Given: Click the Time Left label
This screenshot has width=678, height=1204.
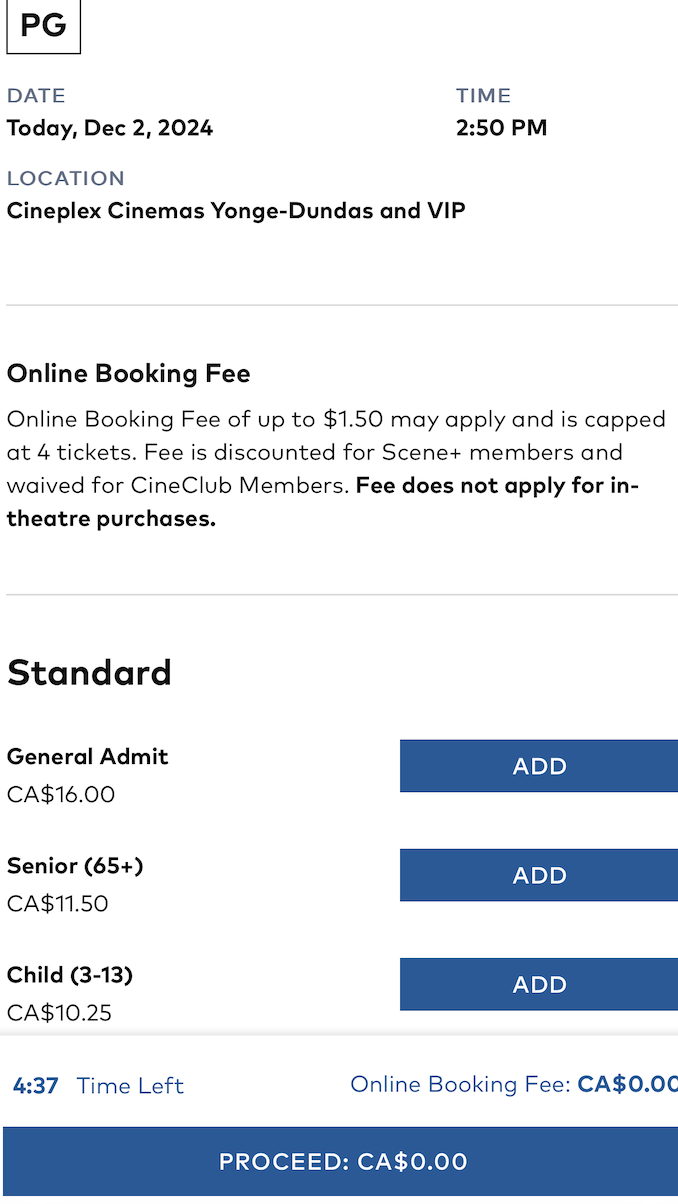Looking at the screenshot, I should pyautogui.click(x=130, y=1085).
